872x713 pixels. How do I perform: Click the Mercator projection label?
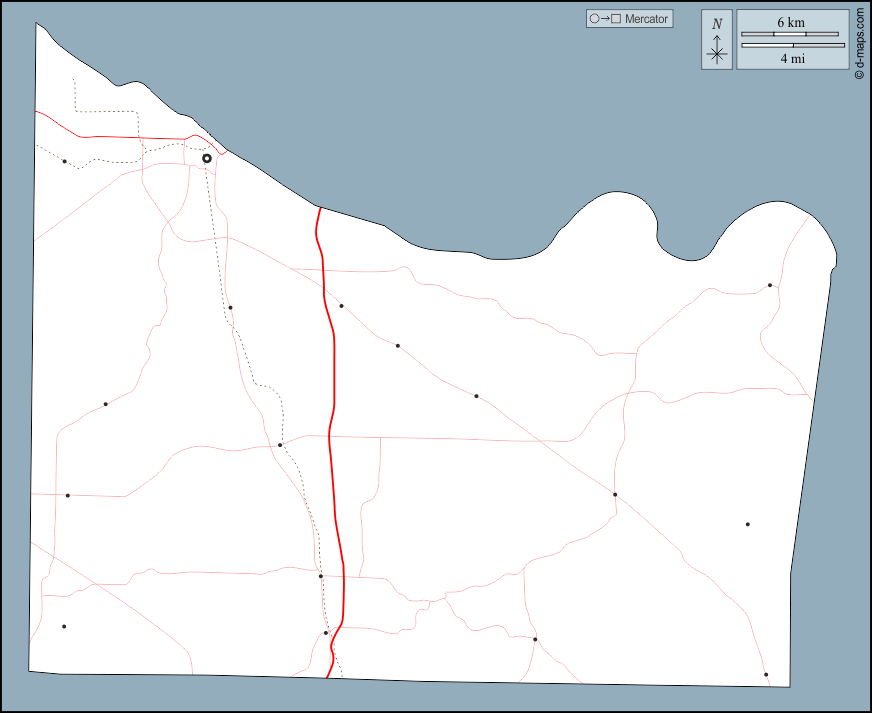pos(646,19)
